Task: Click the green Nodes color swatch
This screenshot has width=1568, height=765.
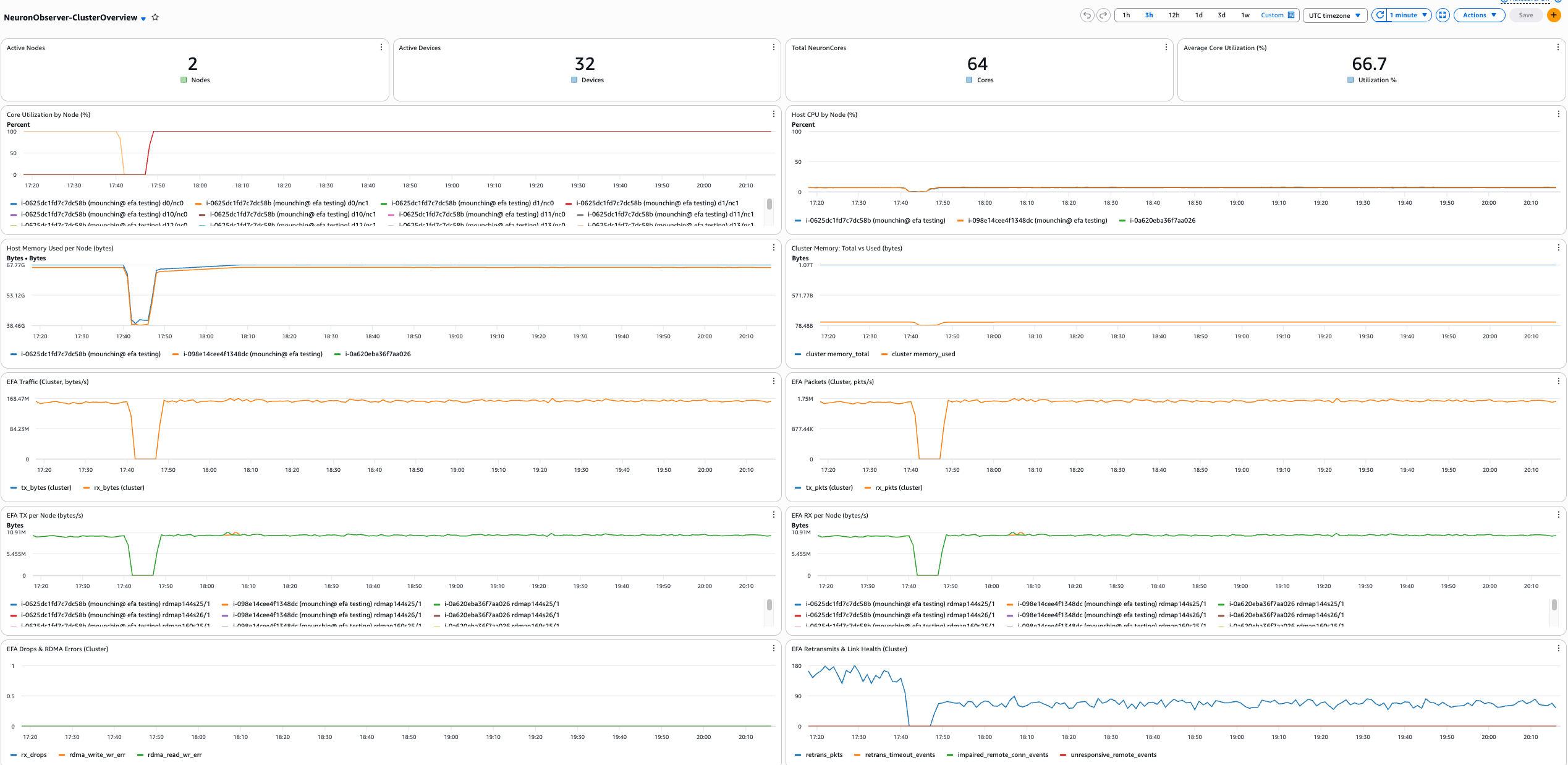Action: [184, 80]
